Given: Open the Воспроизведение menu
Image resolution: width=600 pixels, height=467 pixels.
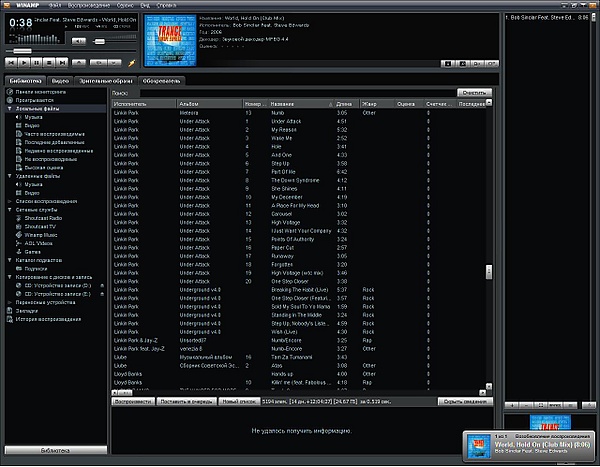Looking at the screenshot, I should 90,4.
